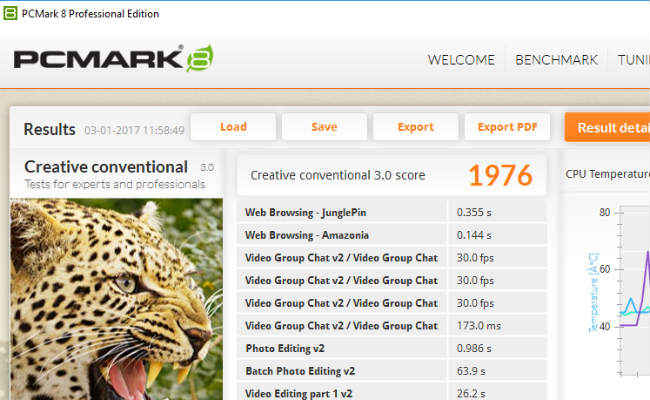Select the Video Editing part 1 v2 row
Image resolution: width=650 pixels, height=400 pixels.
pos(392,393)
